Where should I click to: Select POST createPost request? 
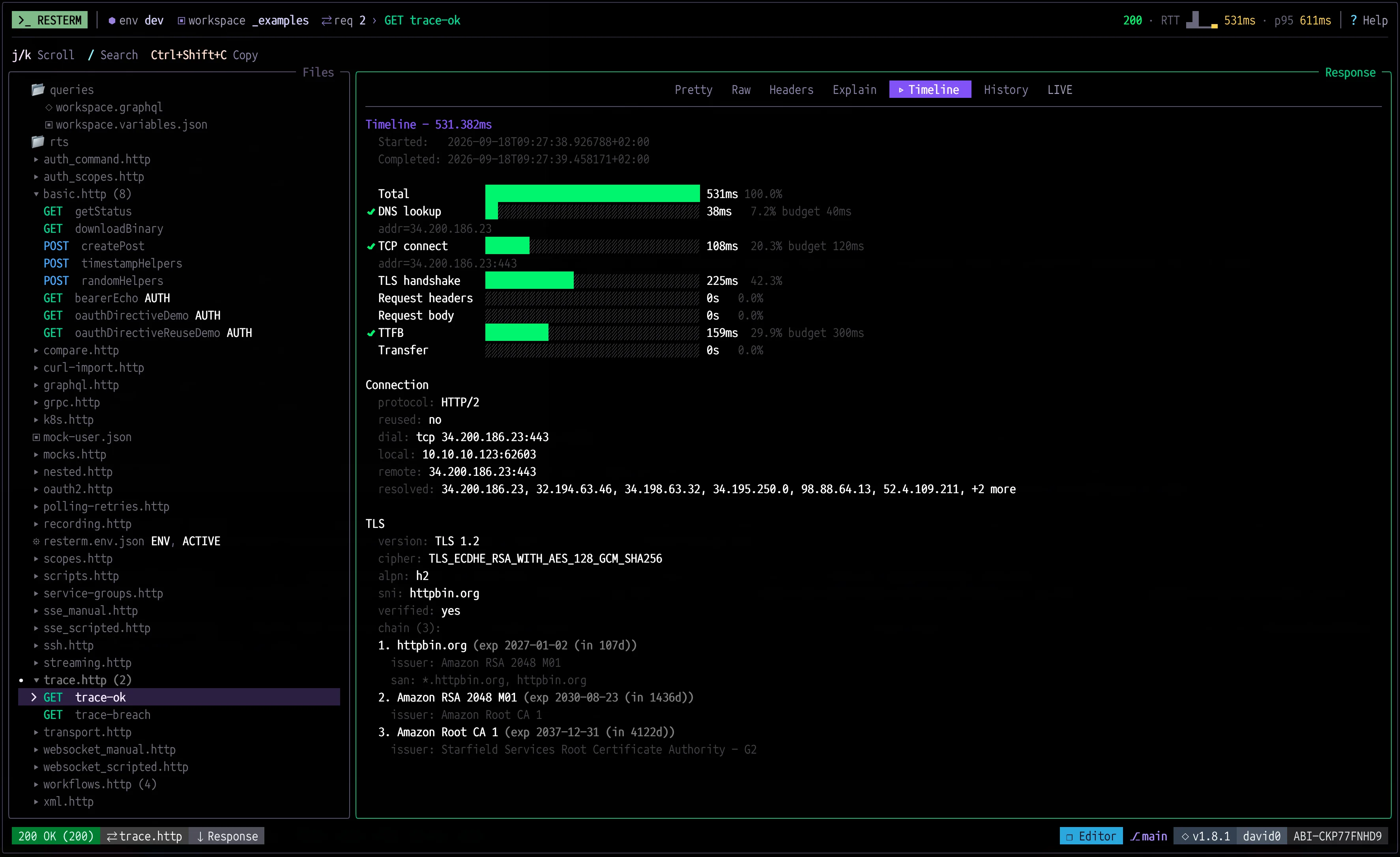[94, 246]
